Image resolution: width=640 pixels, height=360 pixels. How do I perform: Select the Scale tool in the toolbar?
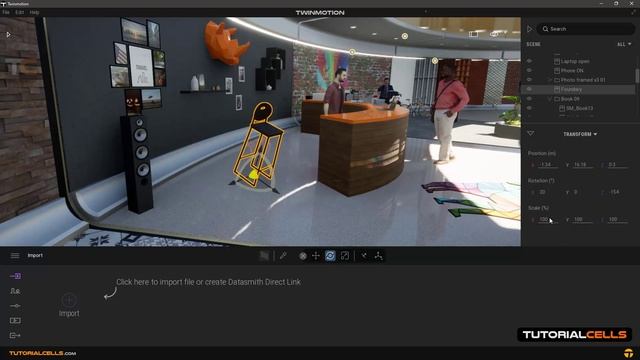pyautogui.click(x=345, y=256)
